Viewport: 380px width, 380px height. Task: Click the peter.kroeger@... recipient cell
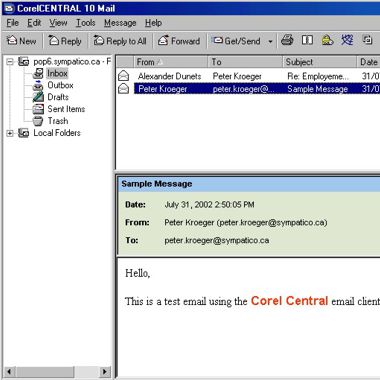pos(244,89)
